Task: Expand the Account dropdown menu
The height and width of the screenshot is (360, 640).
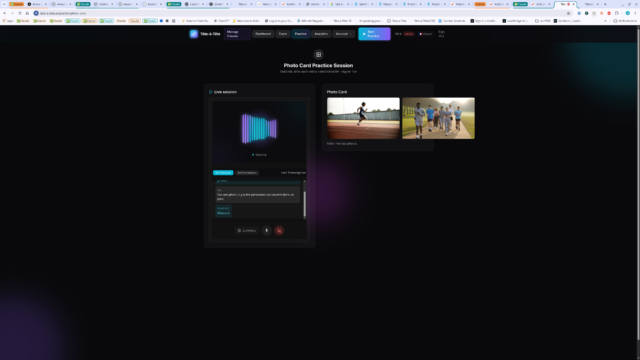Action: (x=343, y=34)
